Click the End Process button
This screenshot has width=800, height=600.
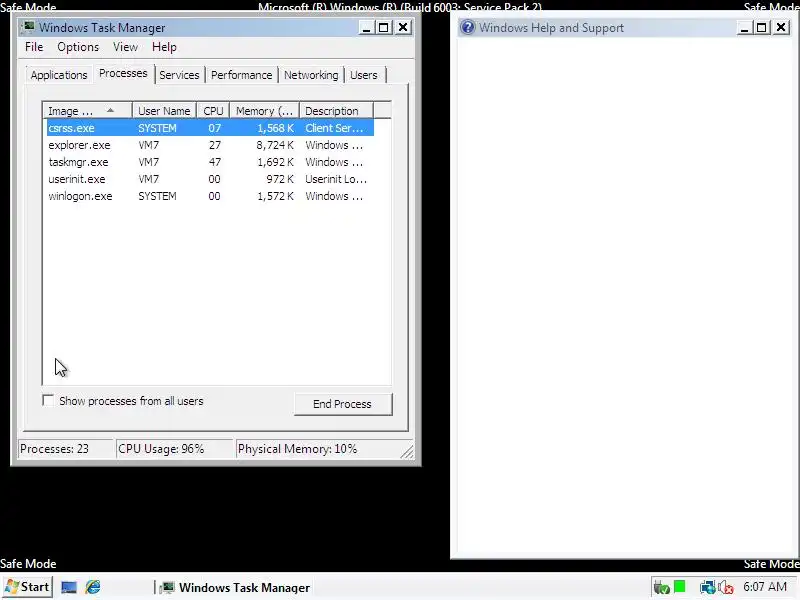click(x=342, y=404)
